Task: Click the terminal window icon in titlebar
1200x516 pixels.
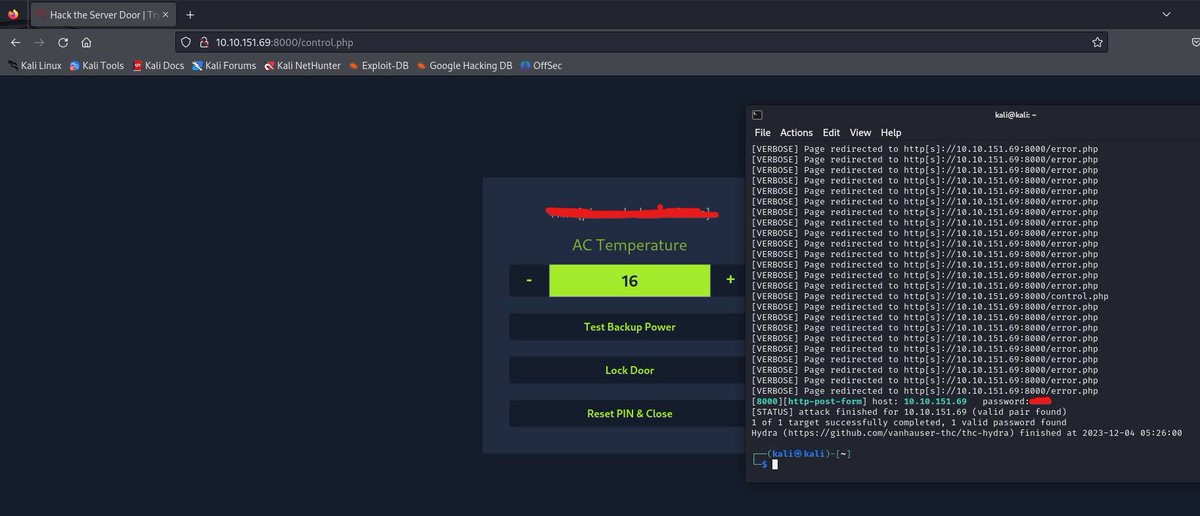Action: click(758, 116)
